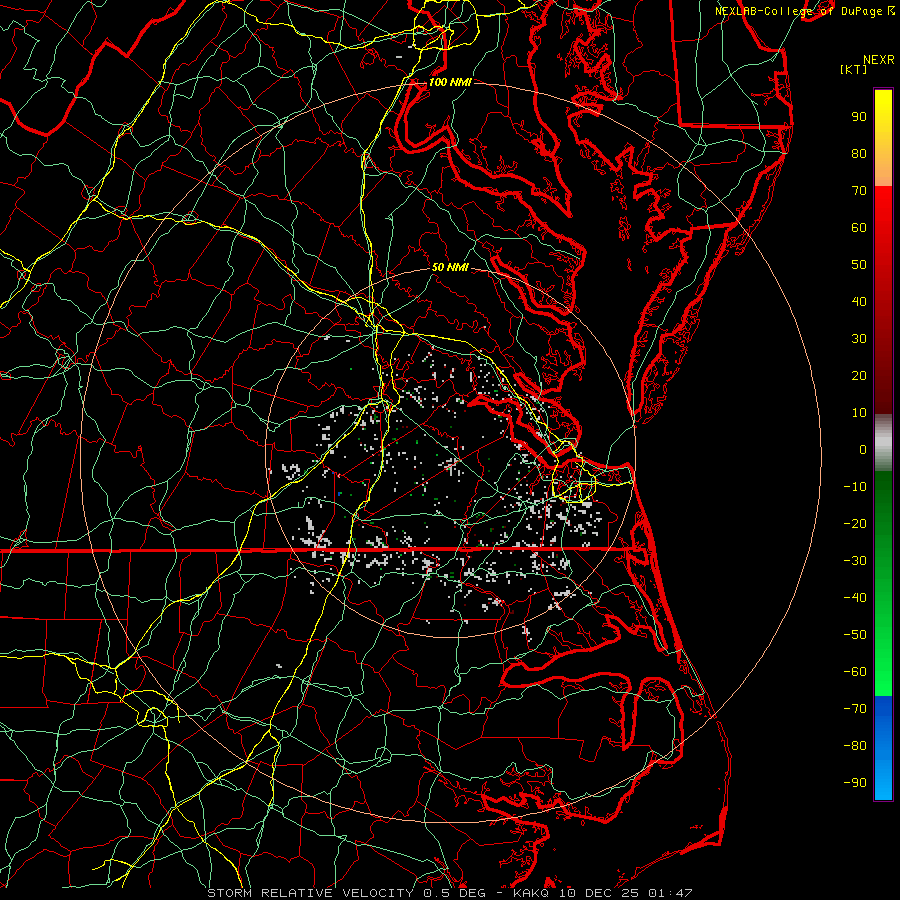Click the 0 legend value
The height and width of the screenshot is (900, 900).
tap(863, 449)
